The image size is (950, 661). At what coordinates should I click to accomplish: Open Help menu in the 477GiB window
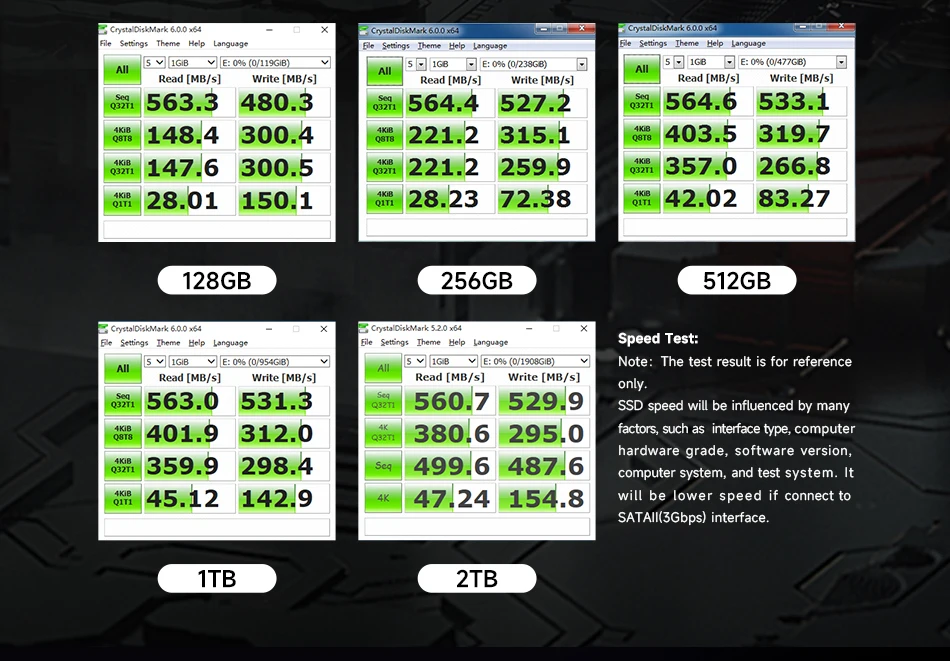point(715,44)
